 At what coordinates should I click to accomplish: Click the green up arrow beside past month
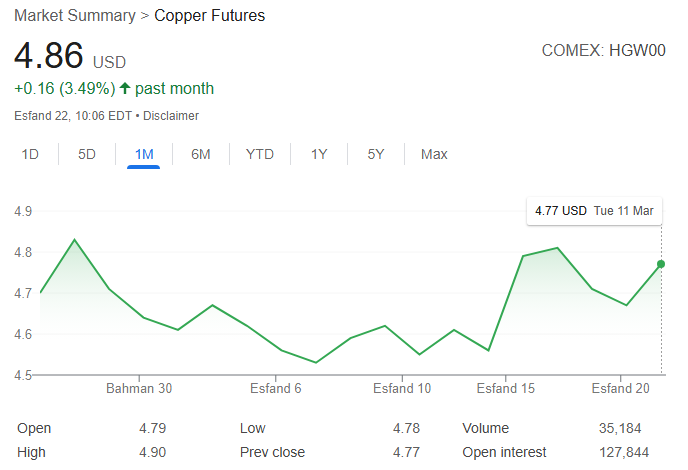125,88
